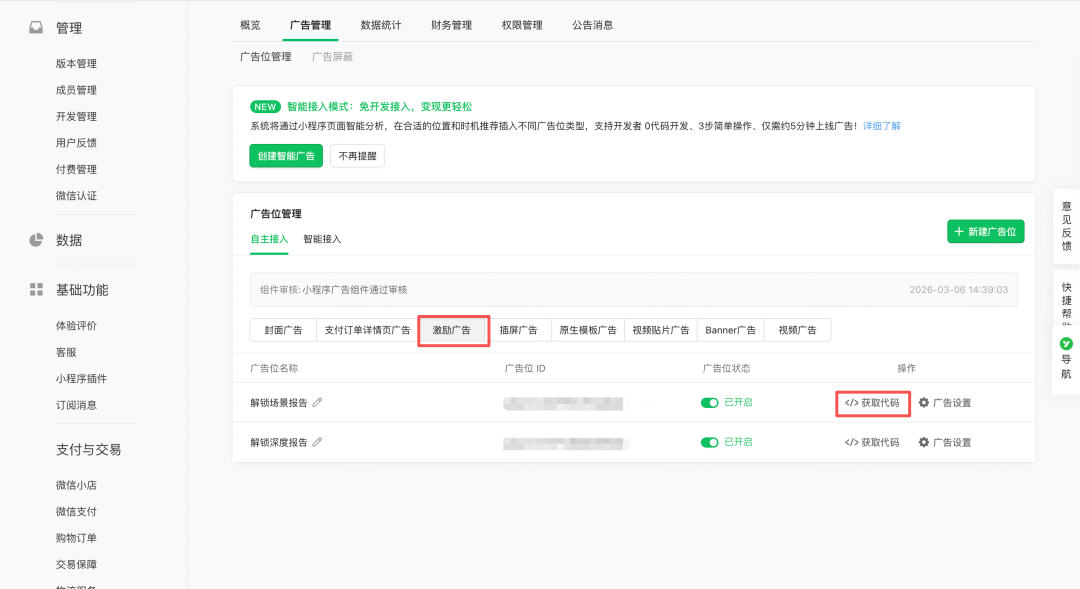Click 微信支付 in the left sidebar
The height and width of the screenshot is (589, 1080).
click(x=78, y=512)
